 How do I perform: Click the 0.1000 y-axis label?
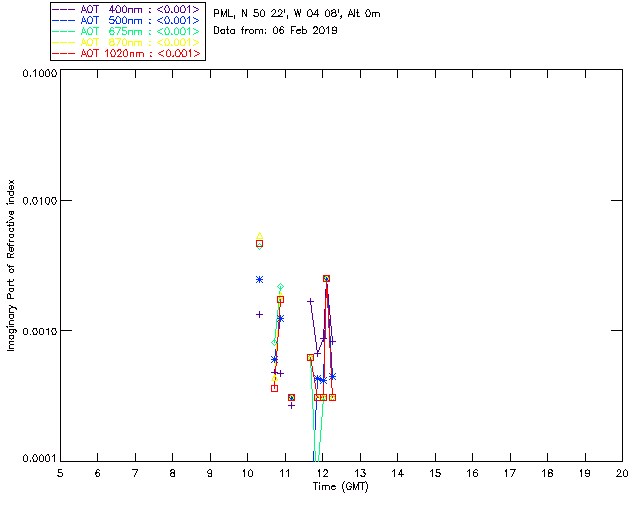[x=40, y=73]
